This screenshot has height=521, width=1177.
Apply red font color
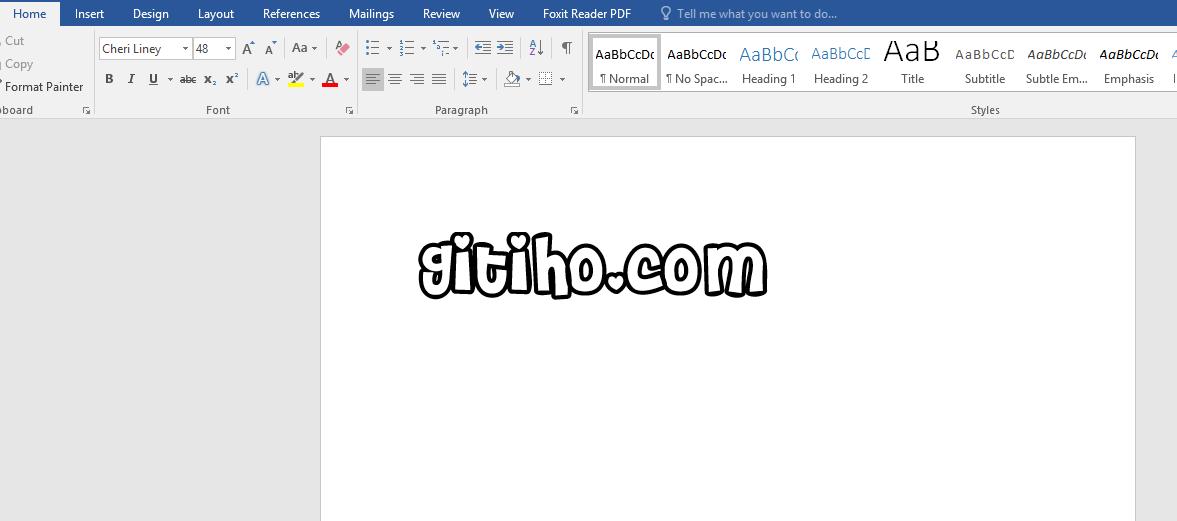(330, 79)
